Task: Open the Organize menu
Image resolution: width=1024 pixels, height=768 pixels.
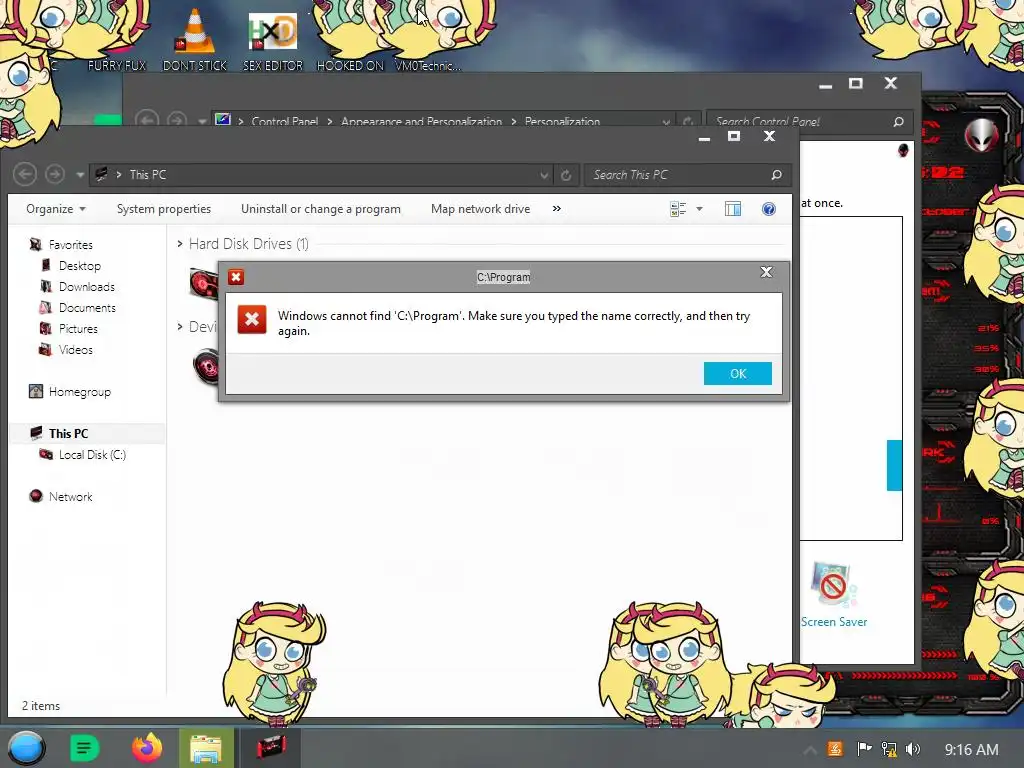Action: pos(56,209)
